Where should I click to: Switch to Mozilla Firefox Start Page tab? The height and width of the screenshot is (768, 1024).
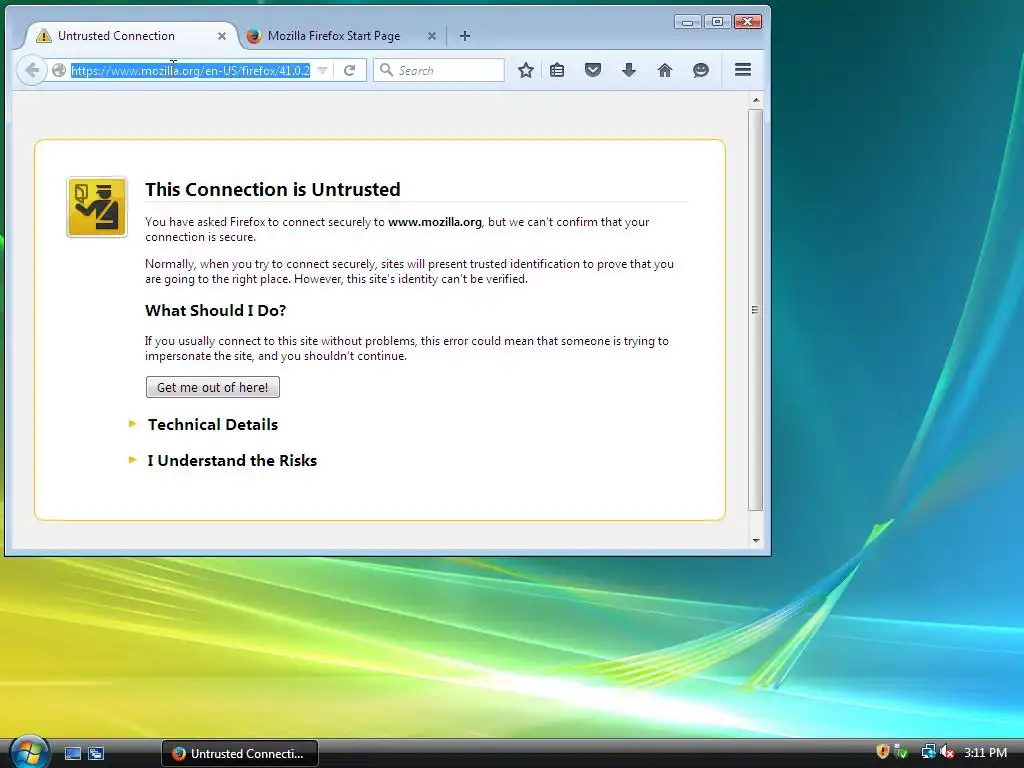click(x=340, y=36)
